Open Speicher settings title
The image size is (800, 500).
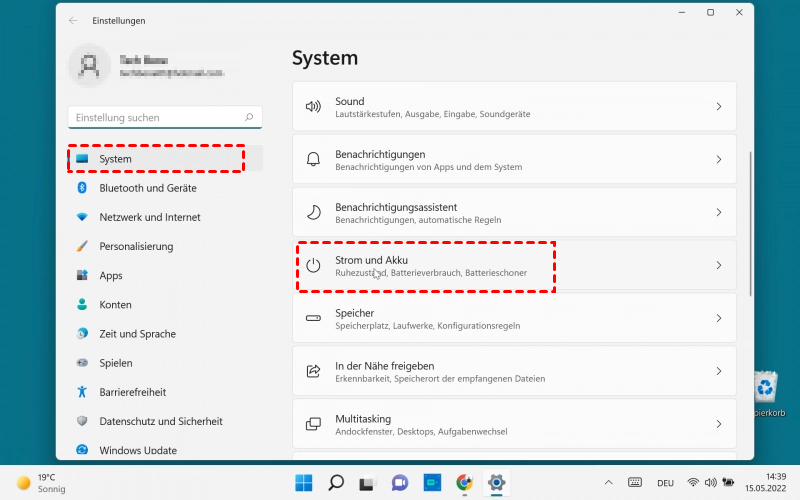tap(355, 313)
